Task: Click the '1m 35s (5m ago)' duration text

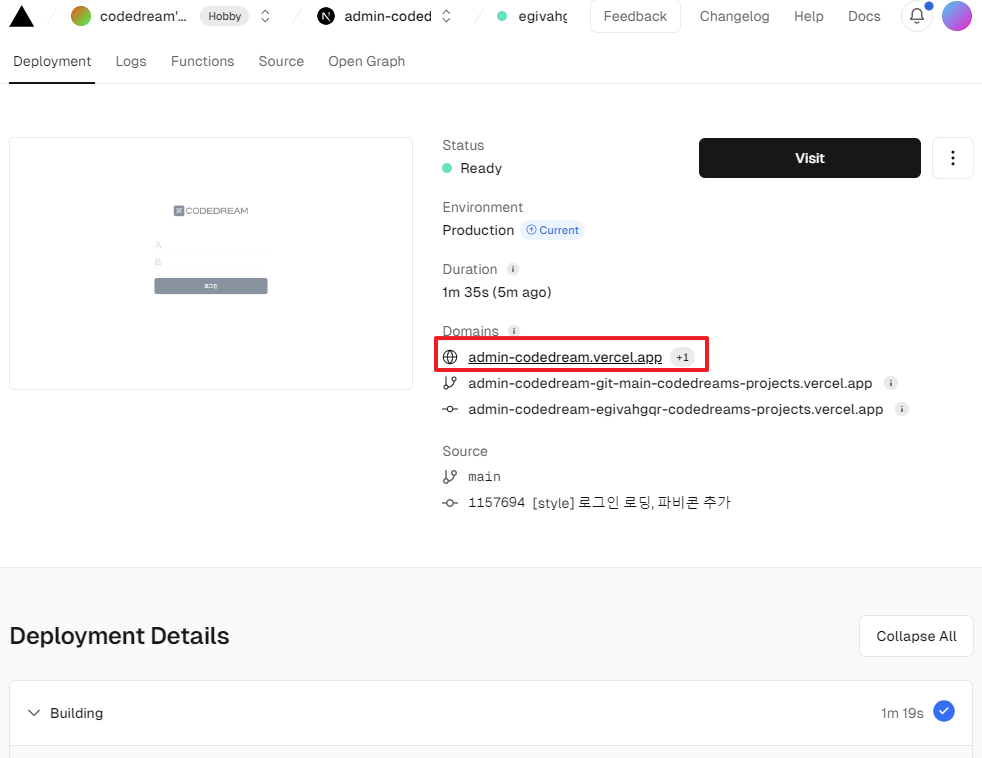Action: (497, 292)
